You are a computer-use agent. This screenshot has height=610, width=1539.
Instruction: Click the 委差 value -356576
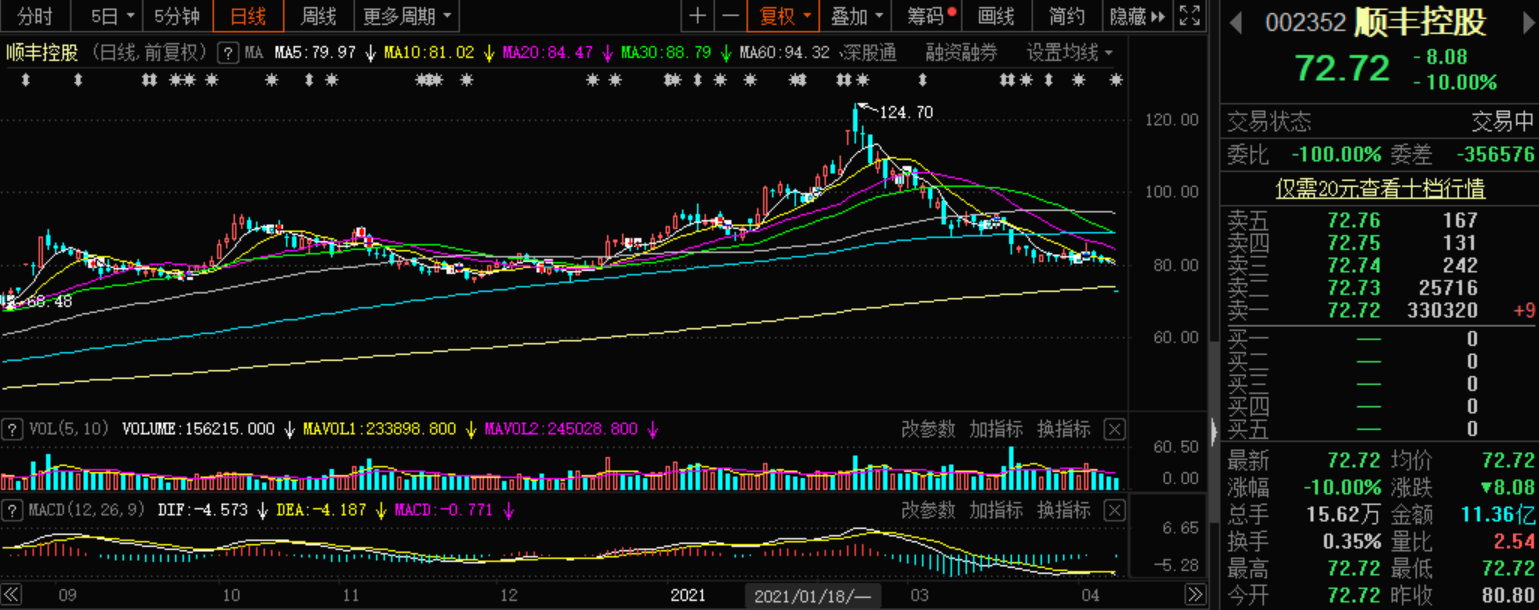click(x=1494, y=155)
